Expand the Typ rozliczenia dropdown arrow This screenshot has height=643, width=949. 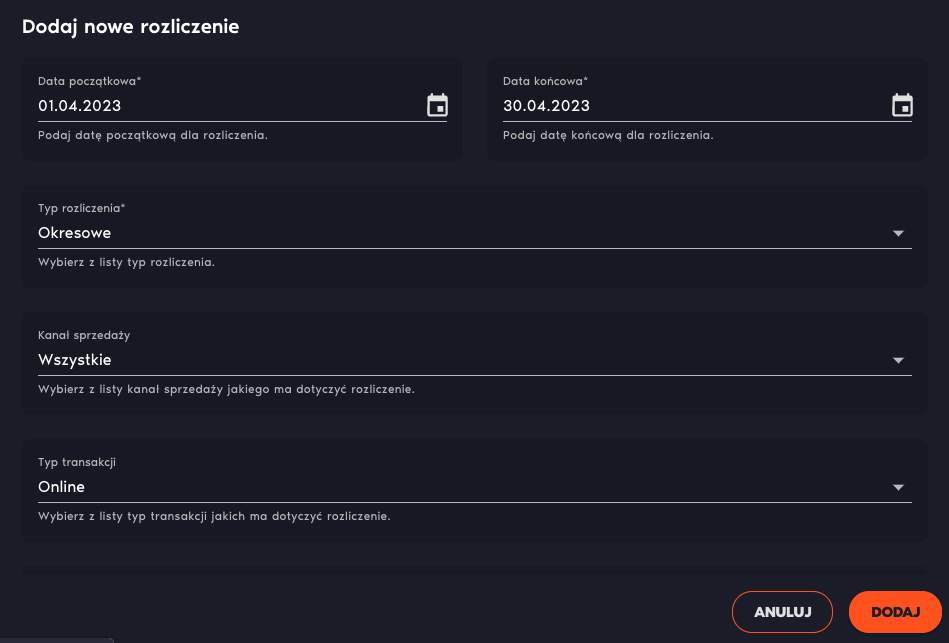click(898, 233)
